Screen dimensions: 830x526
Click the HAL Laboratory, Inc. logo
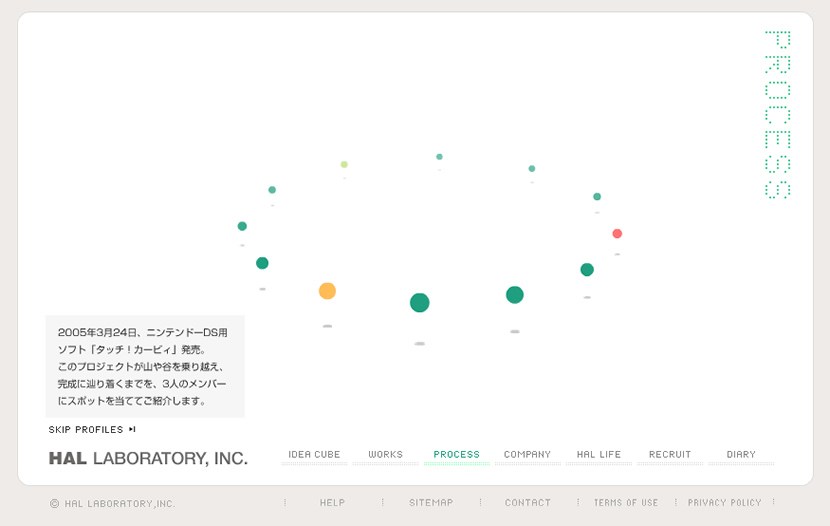tap(148, 459)
